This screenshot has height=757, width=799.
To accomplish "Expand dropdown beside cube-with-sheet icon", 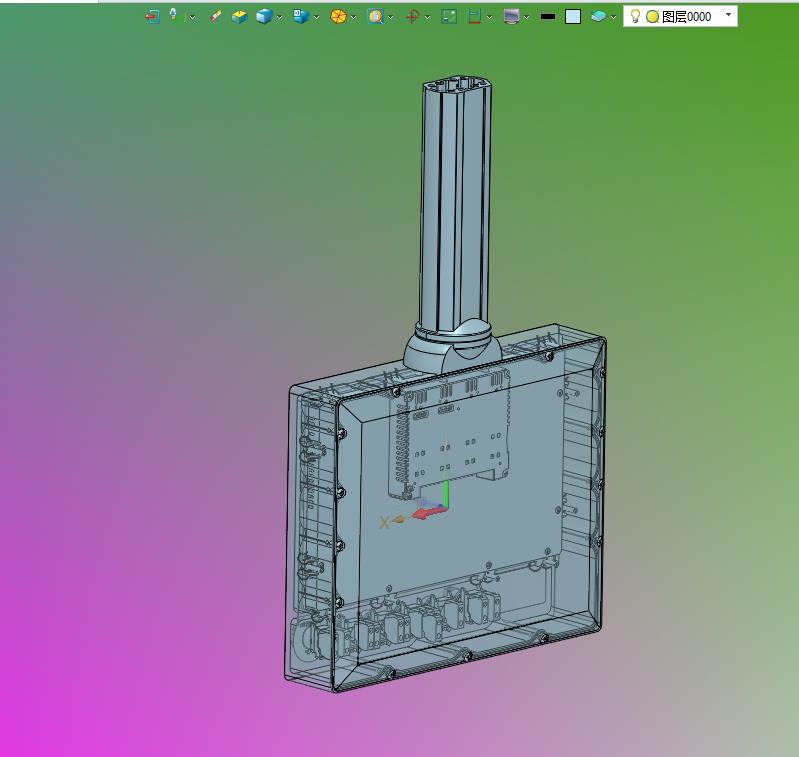I will pyautogui.click(x=316, y=17).
